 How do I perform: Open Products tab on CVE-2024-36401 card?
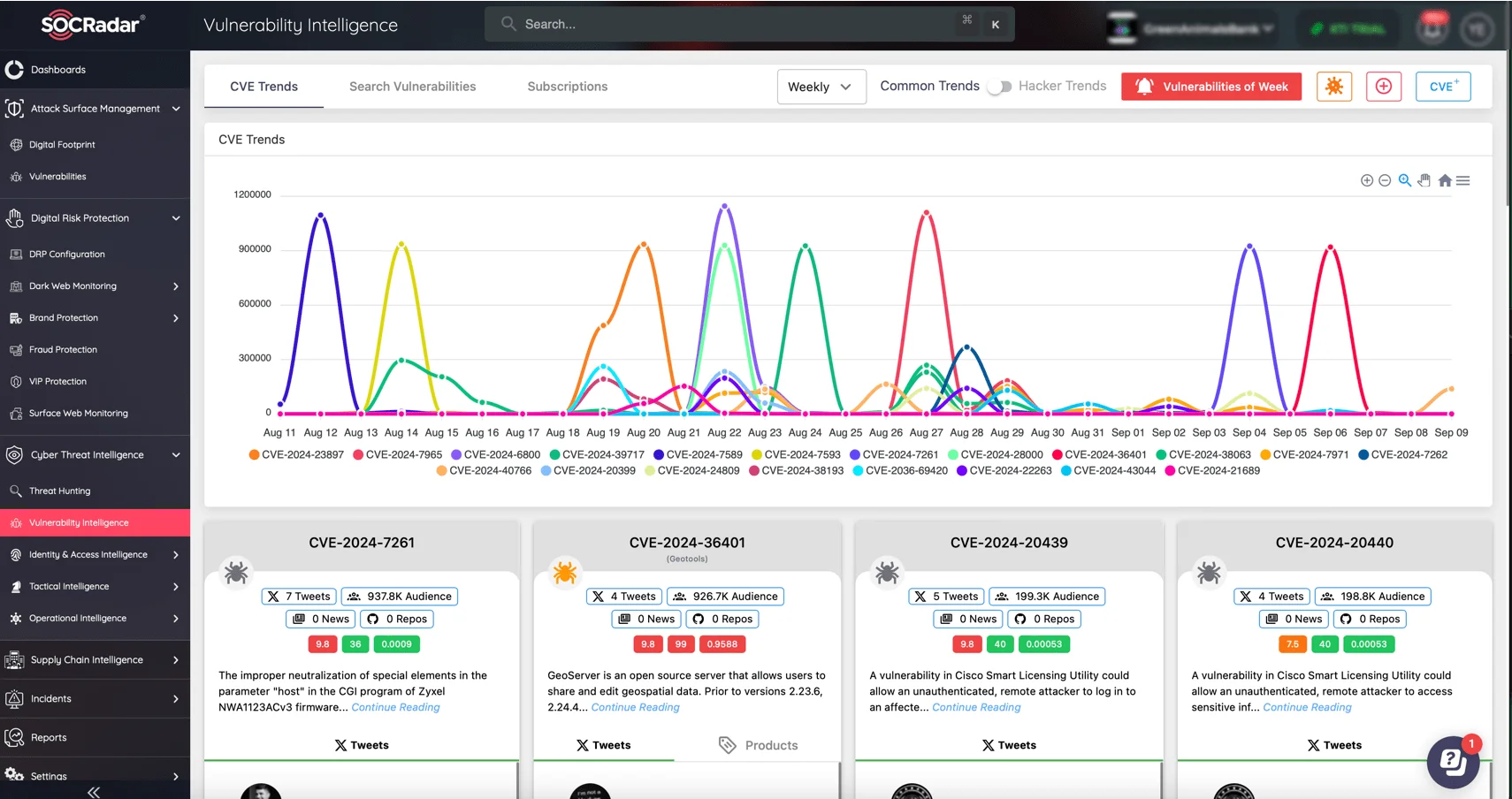click(x=758, y=745)
